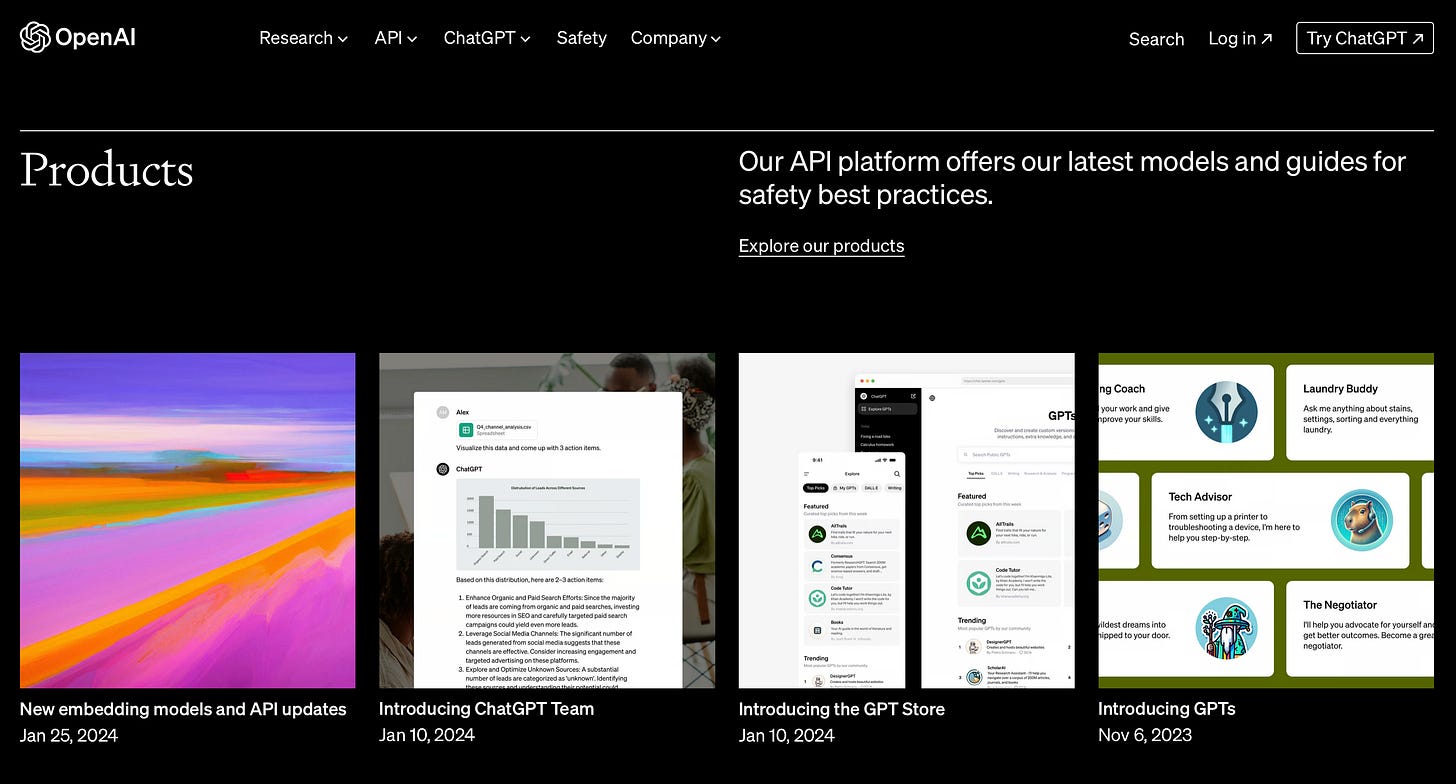Click the Jan 25, 2024 date text
This screenshot has height=784, width=1456.
69,736
